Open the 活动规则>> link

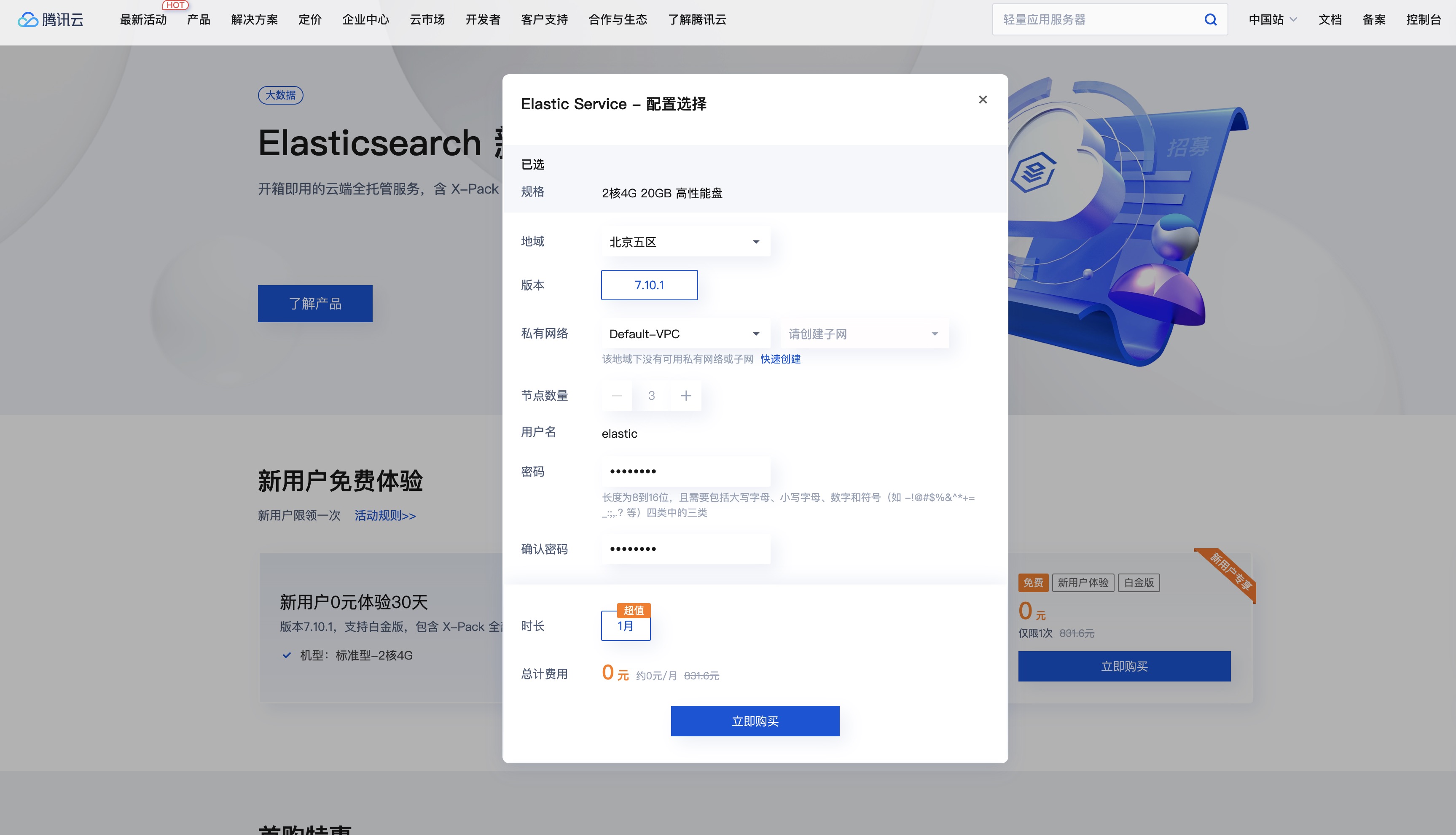(x=385, y=516)
